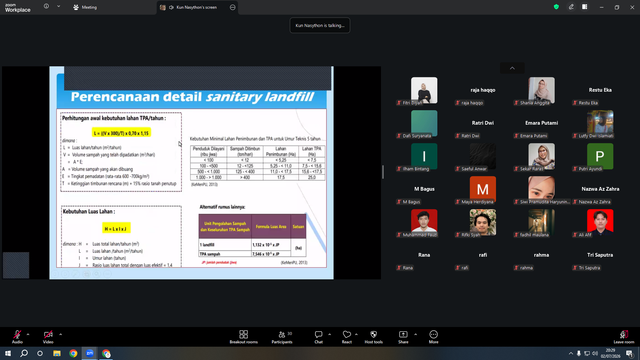Screen dimensions: 640x360
Task: Click the 'Kebutuhan Luas Lahan' heading in slide
Action: (x=89, y=211)
